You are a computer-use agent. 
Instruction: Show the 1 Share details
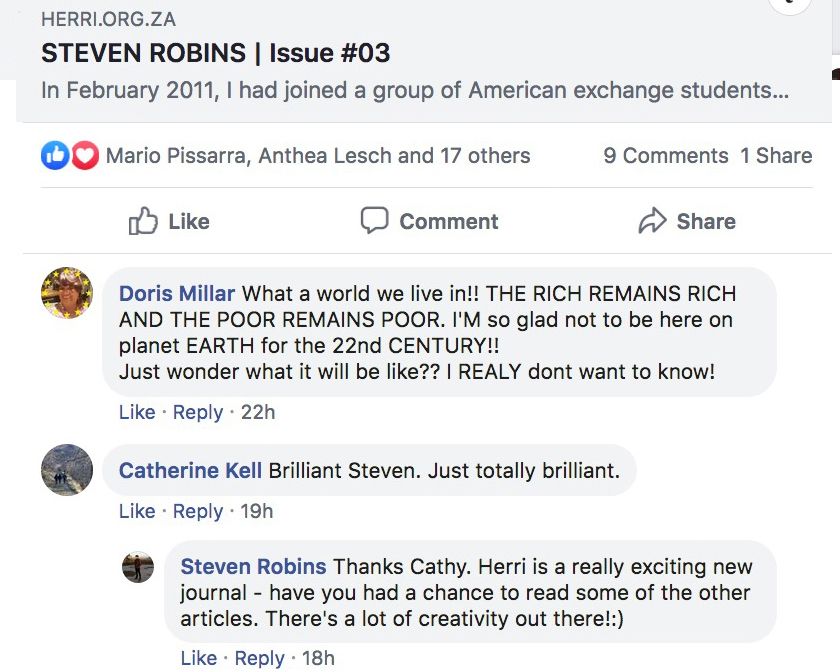tap(776, 156)
